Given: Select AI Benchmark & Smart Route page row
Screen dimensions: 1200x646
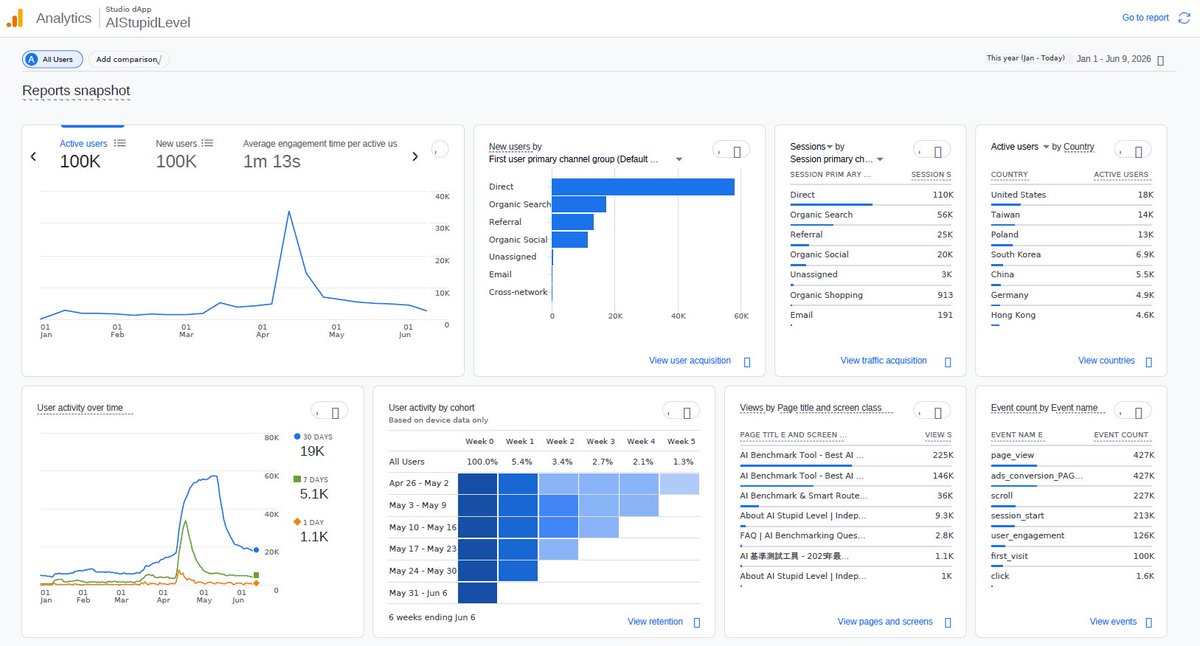Looking at the screenshot, I should (x=846, y=497).
